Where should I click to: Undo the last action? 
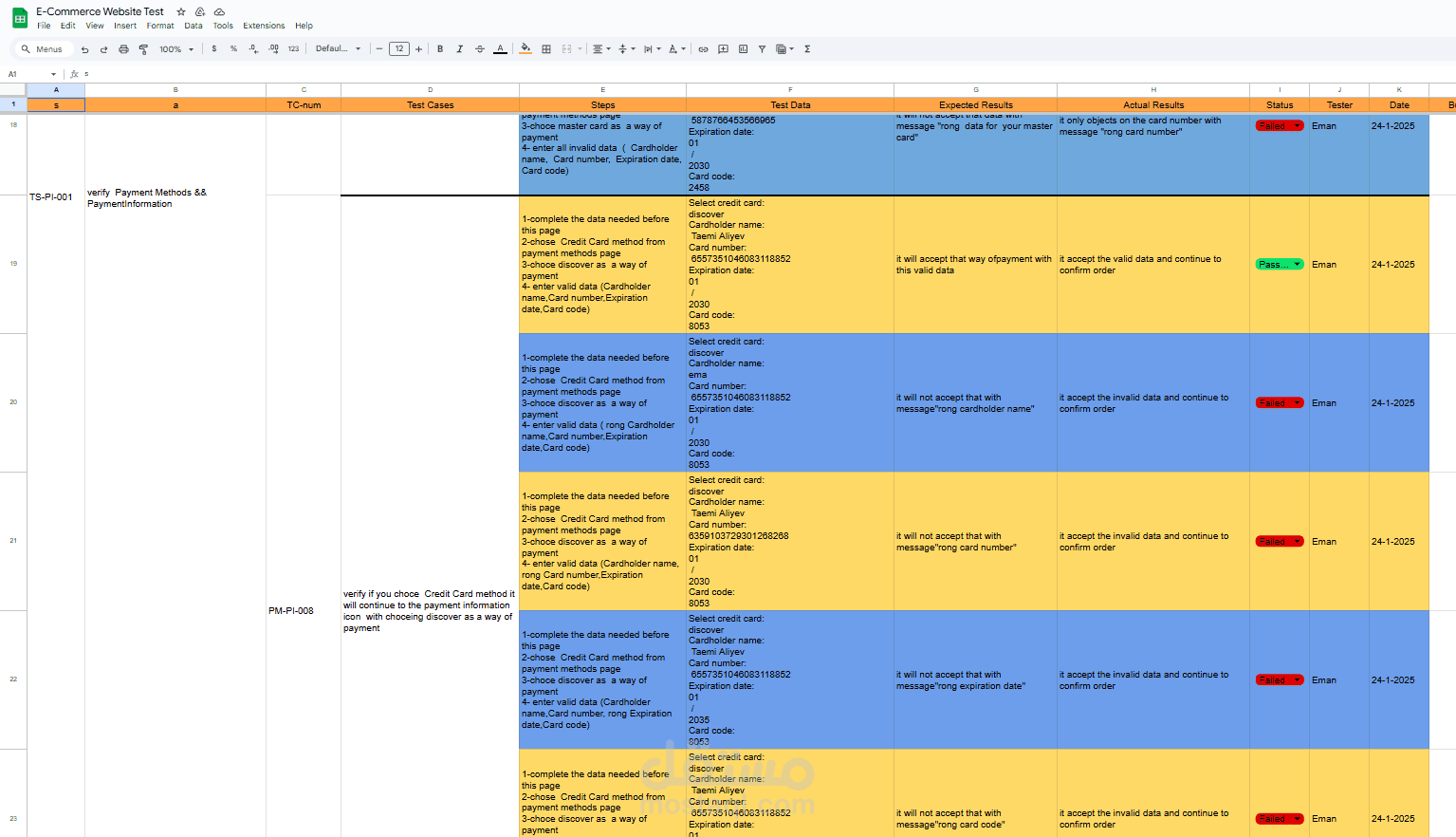(84, 49)
